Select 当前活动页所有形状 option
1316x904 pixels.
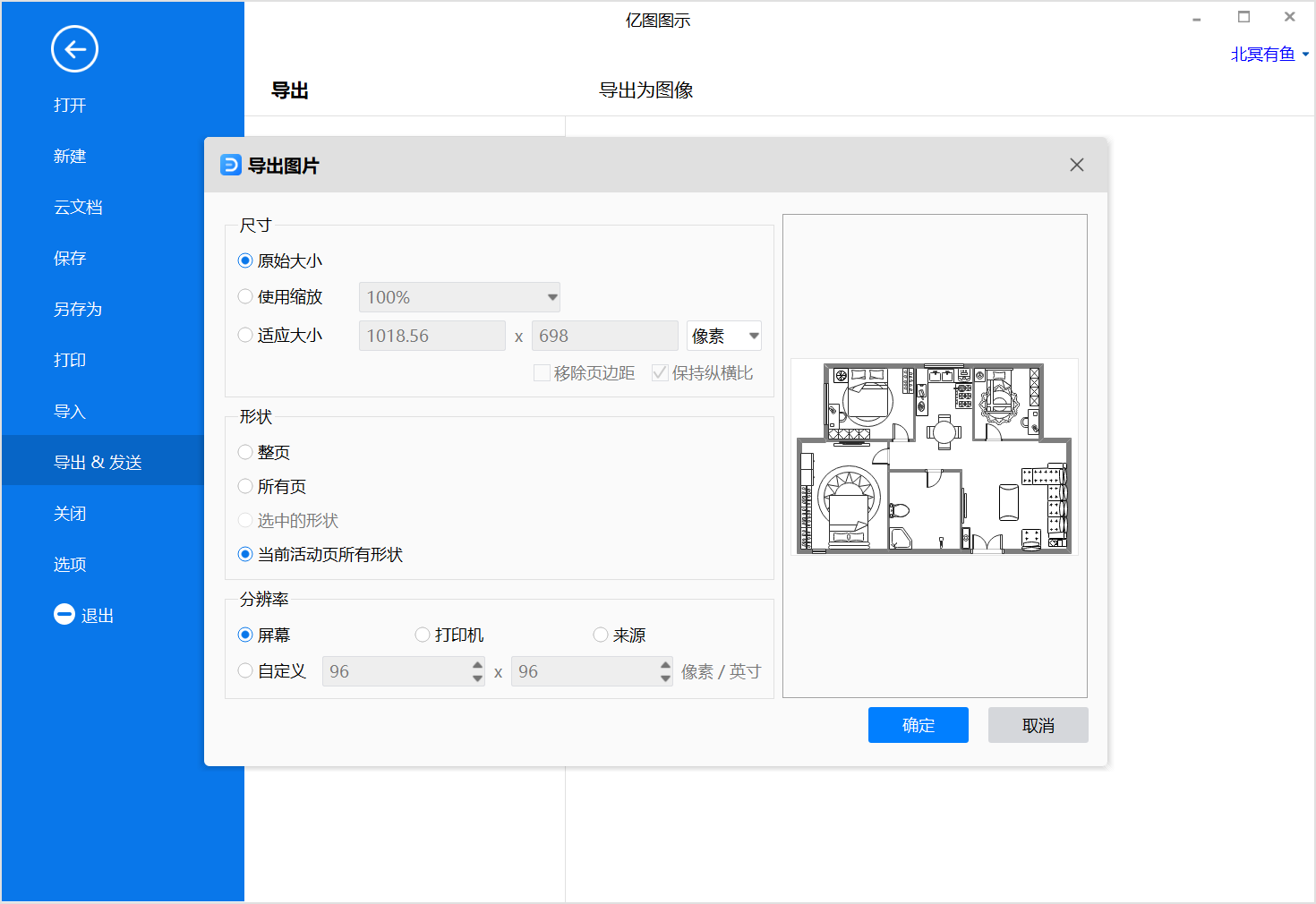pyautogui.click(x=245, y=554)
